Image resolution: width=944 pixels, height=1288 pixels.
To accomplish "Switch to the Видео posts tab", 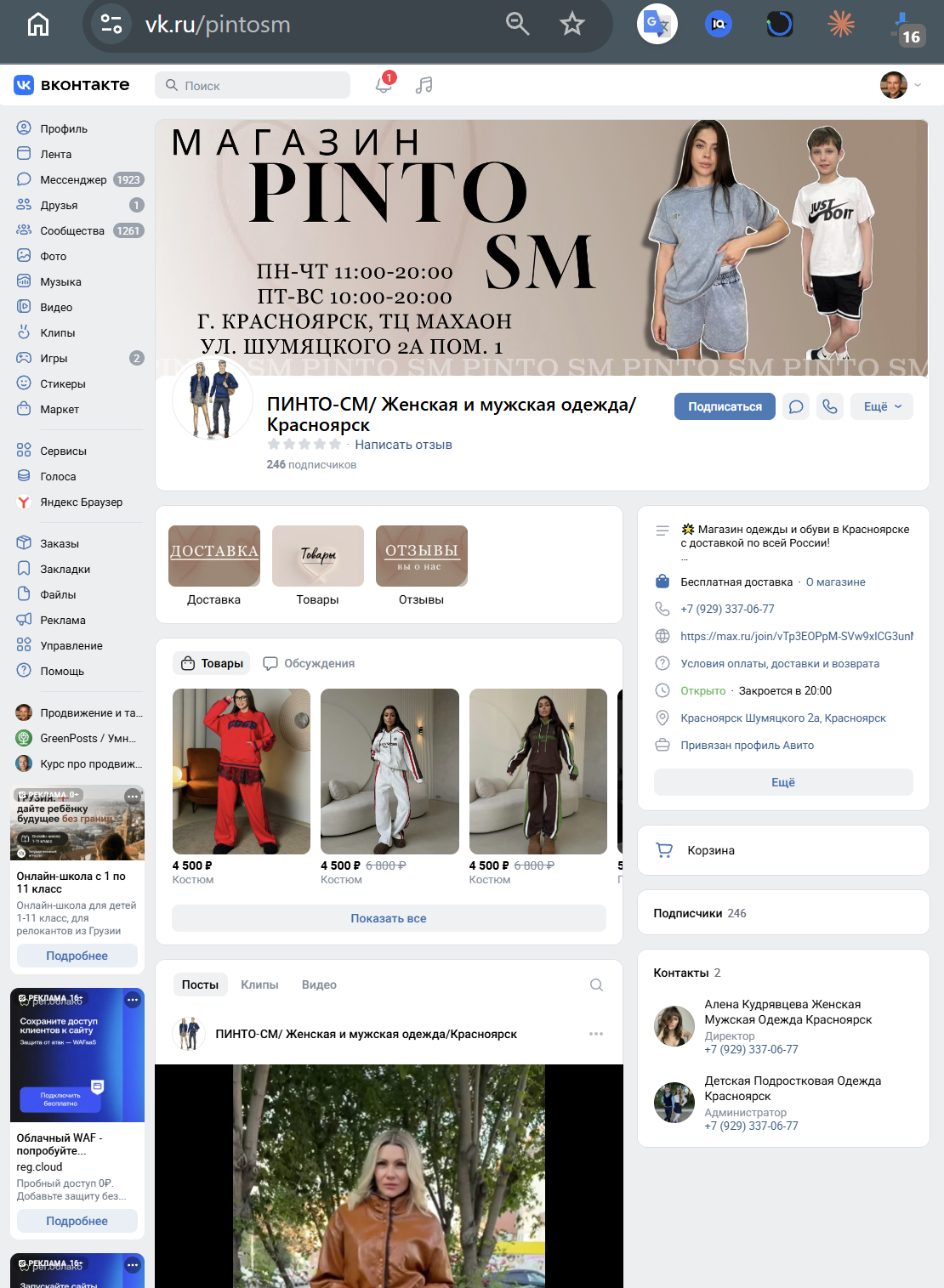I will click(x=319, y=984).
